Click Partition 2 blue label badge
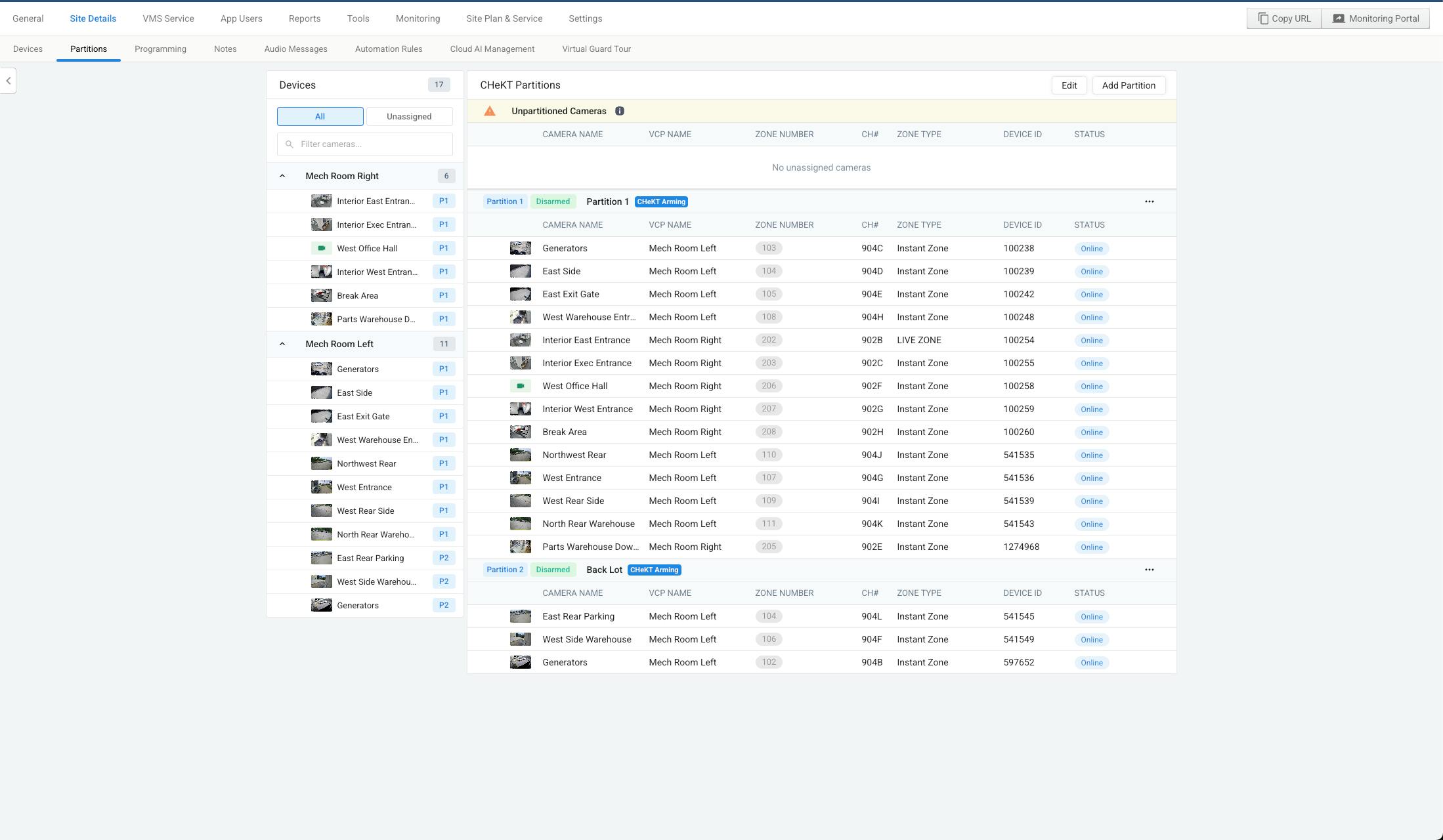1443x840 pixels. (504, 570)
